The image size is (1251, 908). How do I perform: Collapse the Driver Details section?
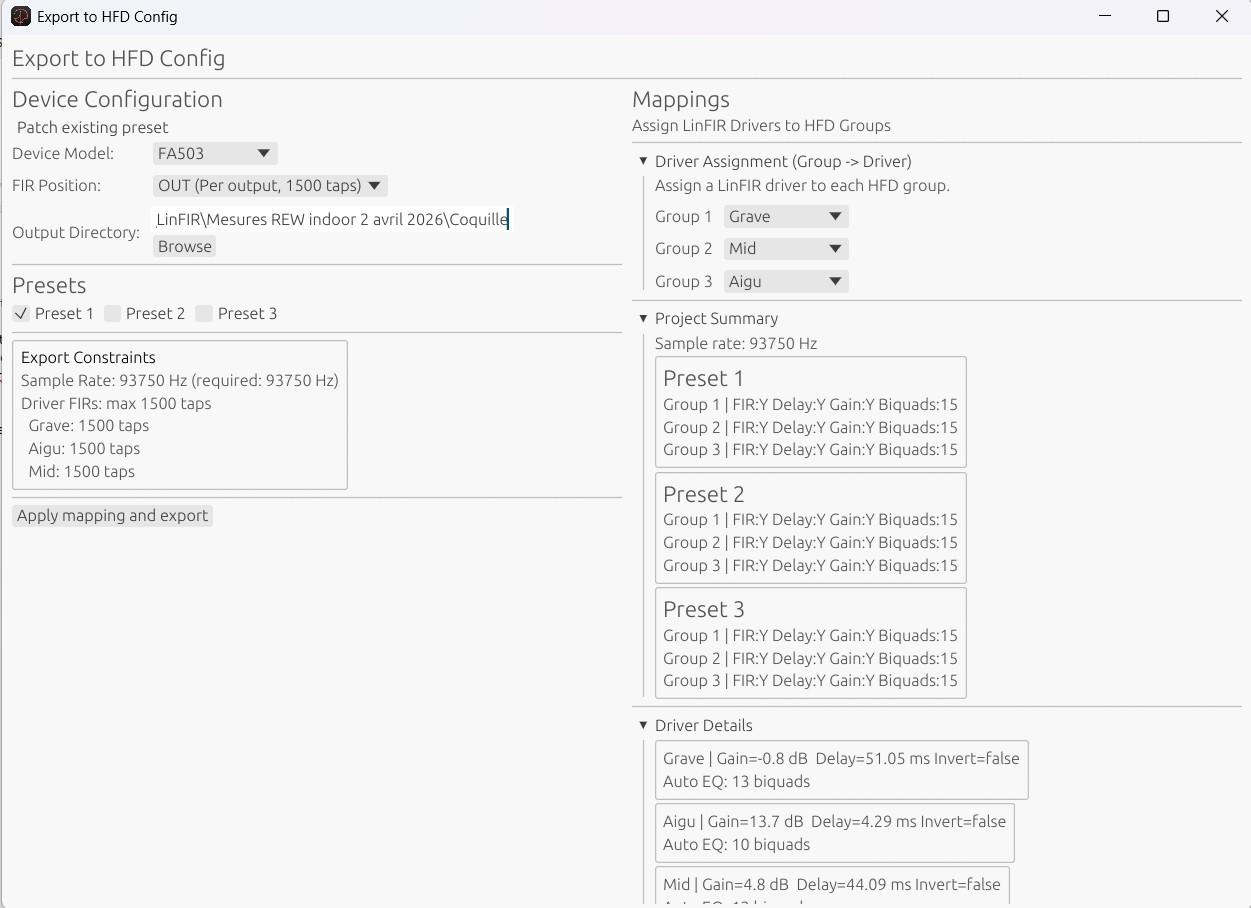[x=643, y=726]
